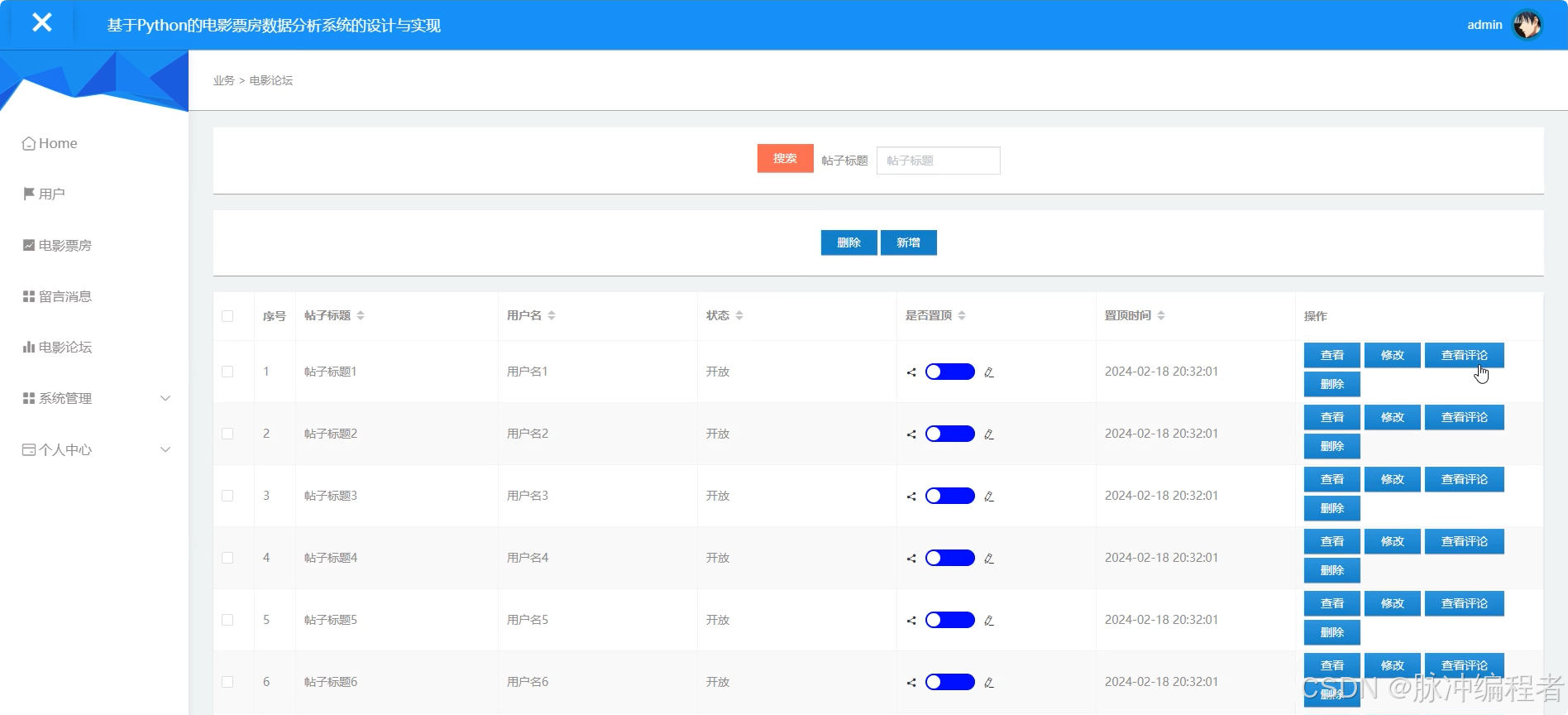Check the checkbox for row 帖子标题2
Viewport: 1568px width, 715px height.
pyautogui.click(x=227, y=434)
